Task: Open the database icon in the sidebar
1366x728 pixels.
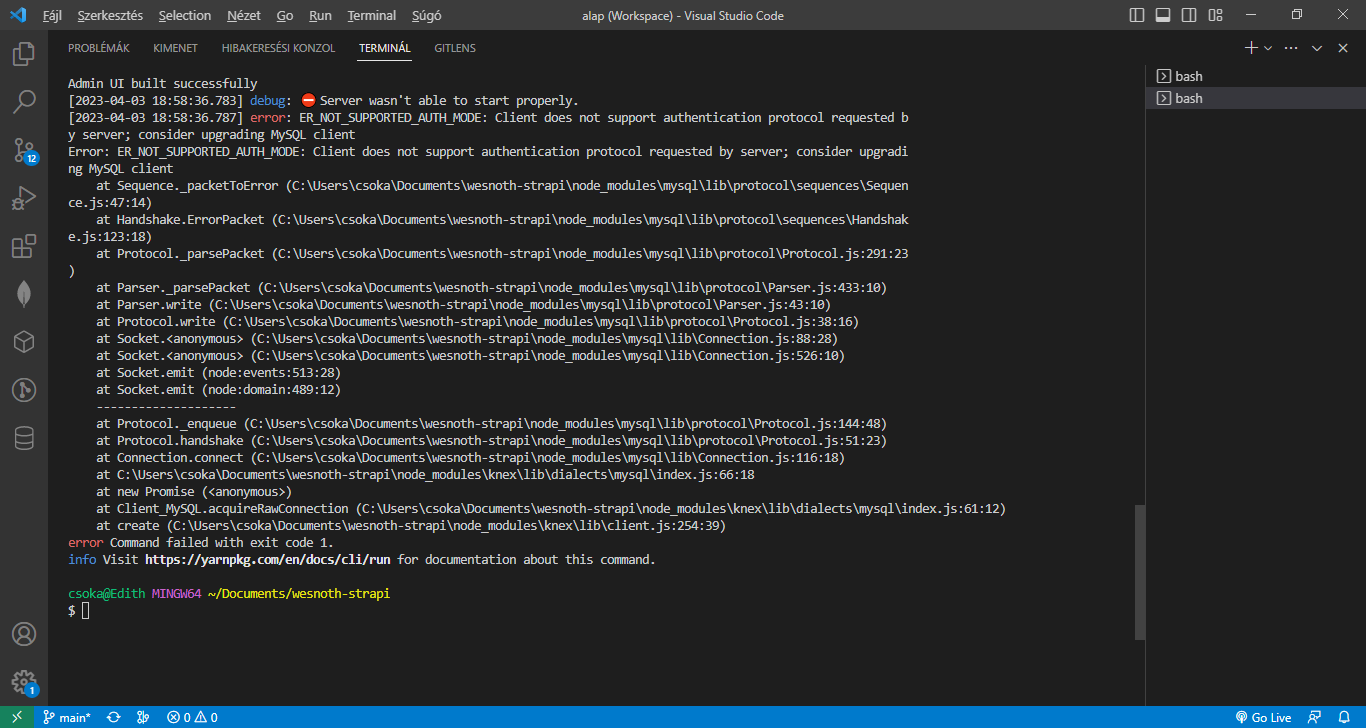Action: [24, 437]
